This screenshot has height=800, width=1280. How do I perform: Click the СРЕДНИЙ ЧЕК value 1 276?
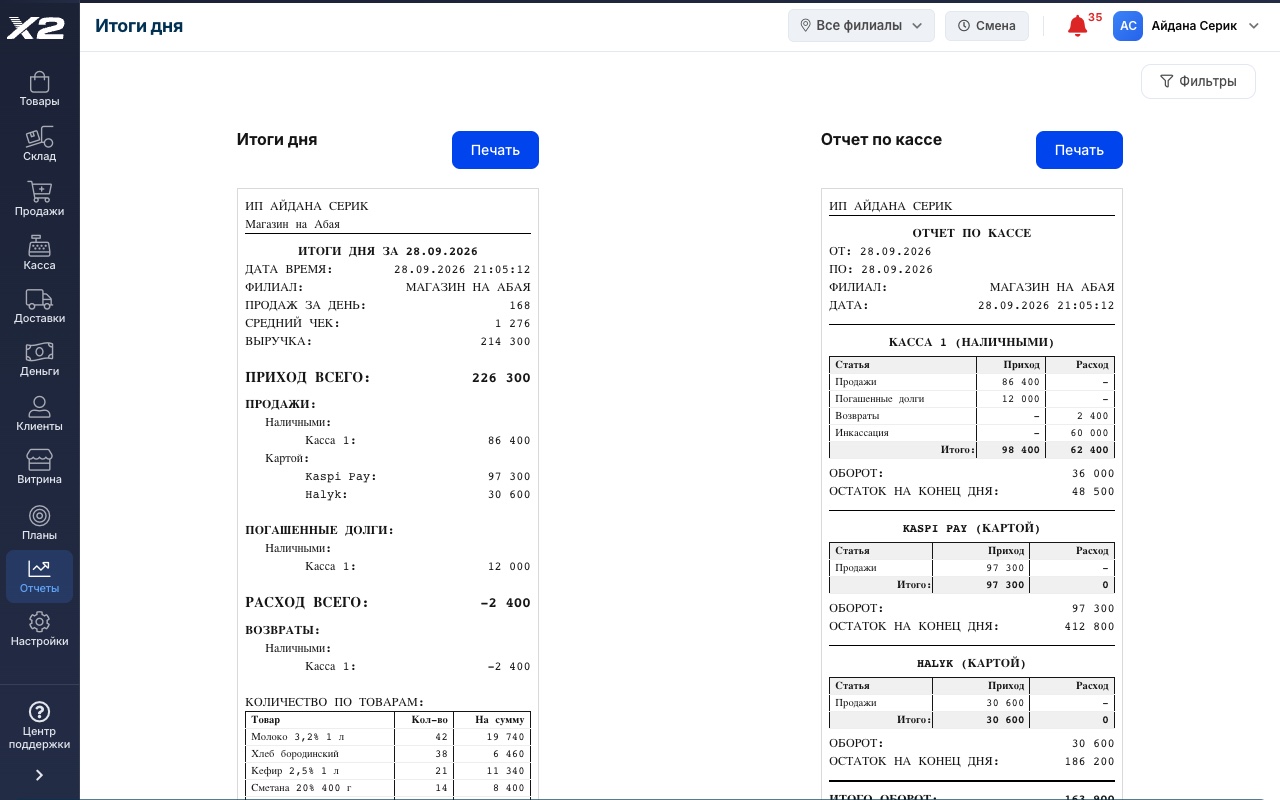[x=512, y=324]
